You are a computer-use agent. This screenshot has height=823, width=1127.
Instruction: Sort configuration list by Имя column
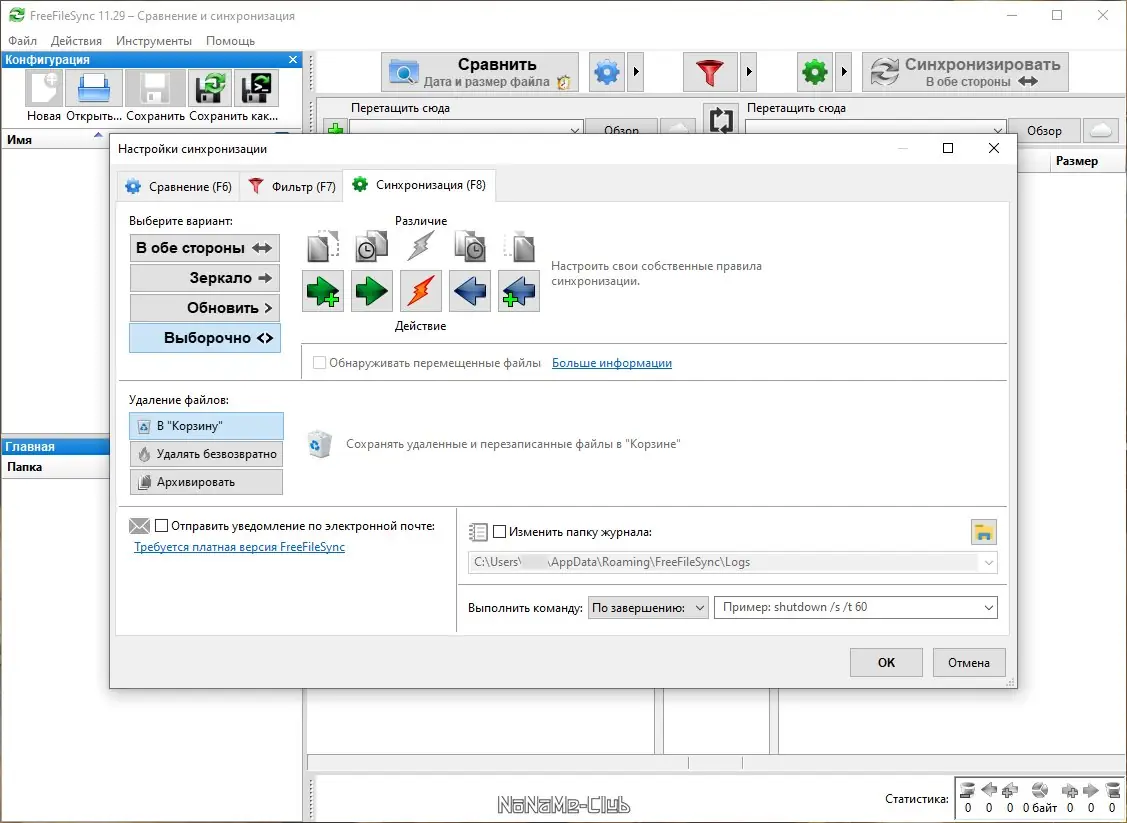pyautogui.click(x=54, y=139)
